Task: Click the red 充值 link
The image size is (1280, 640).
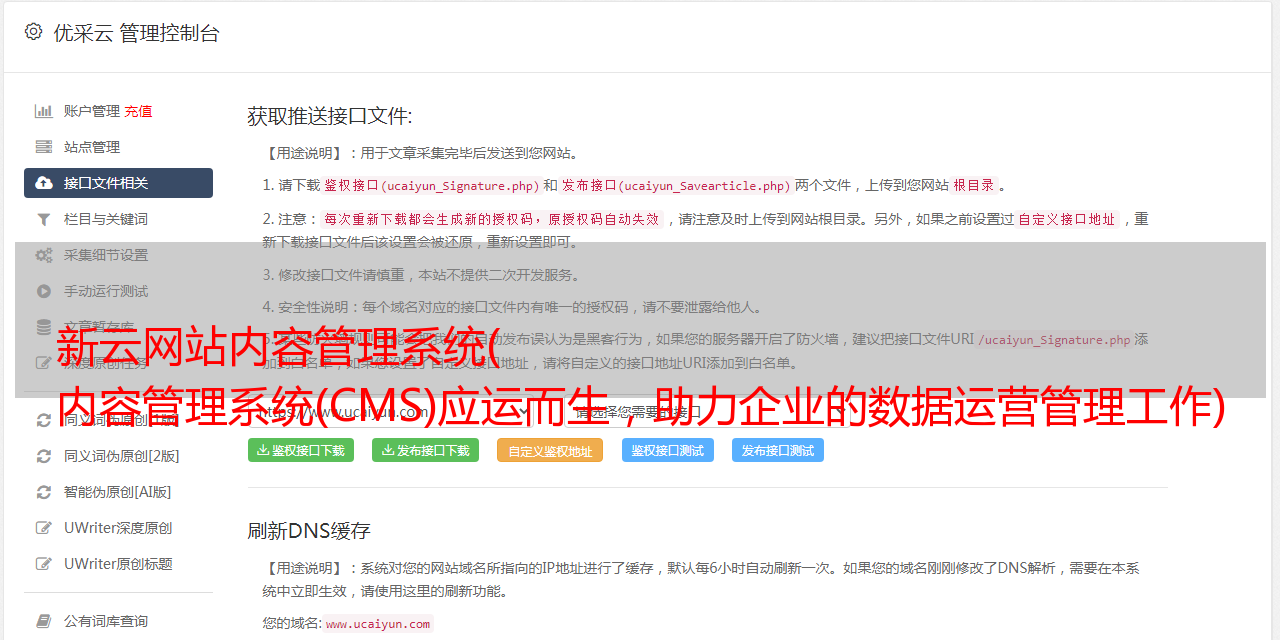Action: pos(138,111)
